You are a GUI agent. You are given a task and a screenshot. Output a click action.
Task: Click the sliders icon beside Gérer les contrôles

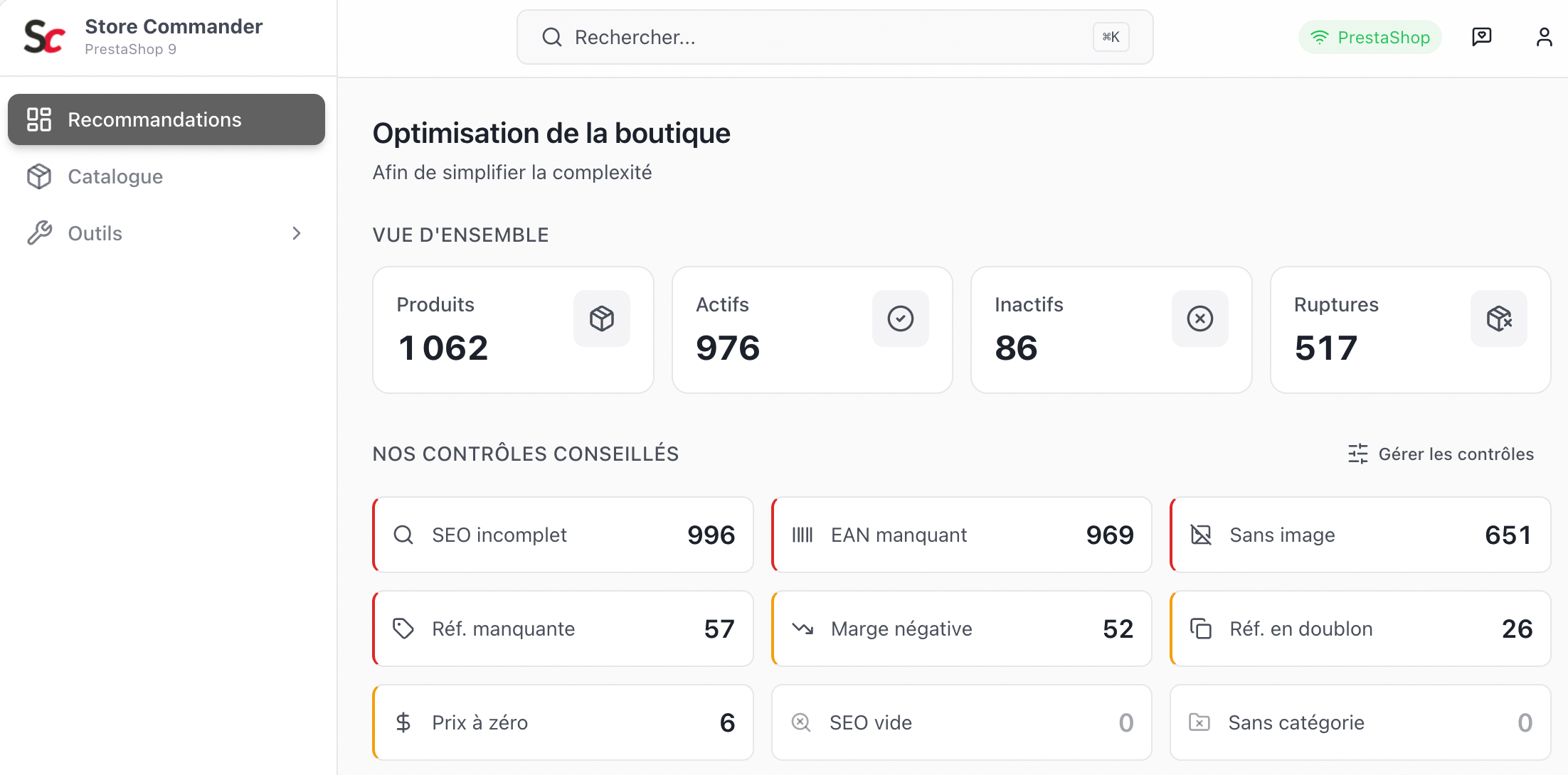pyautogui.click(x=1358, y=454)
